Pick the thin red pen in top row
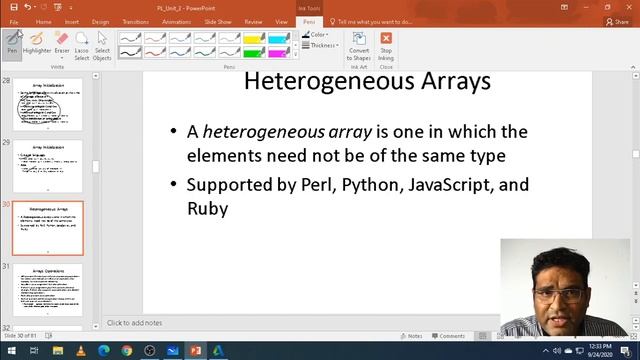This screenshot has height=360, width=640. [x=155, y=38]
